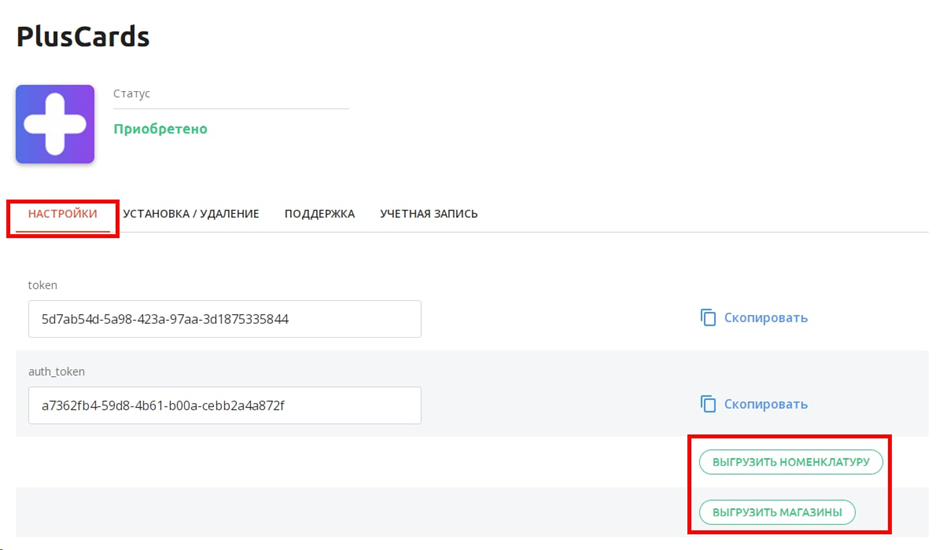Click ВЫГРУЗИТЬ НОМЕНКЛАТУРУ button
943x550 pixels.
[791, 462]
